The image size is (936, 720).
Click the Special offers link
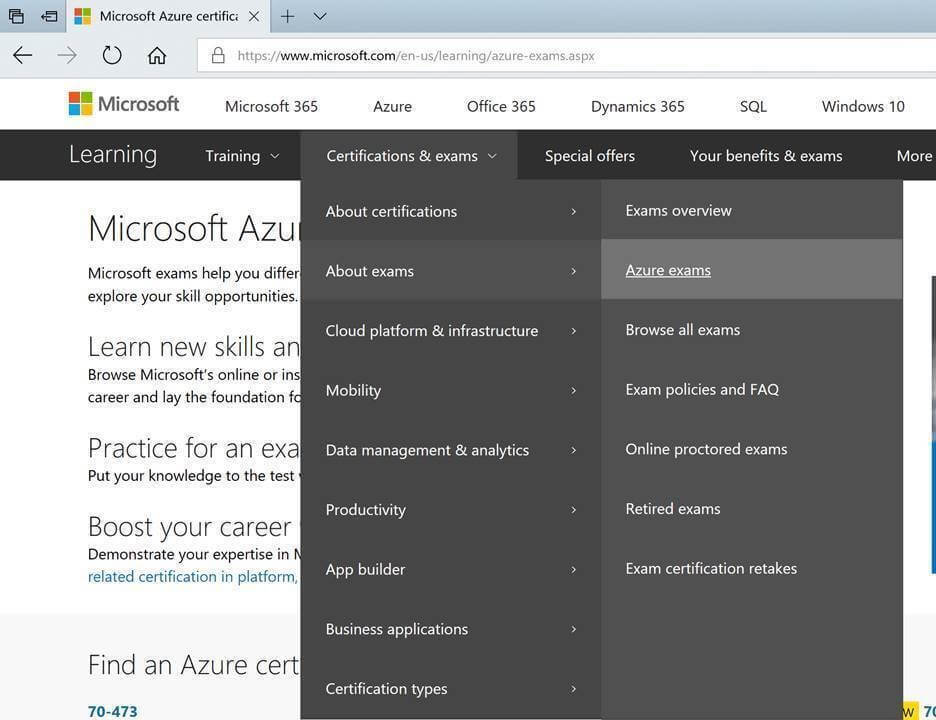[x=589, y=156]
